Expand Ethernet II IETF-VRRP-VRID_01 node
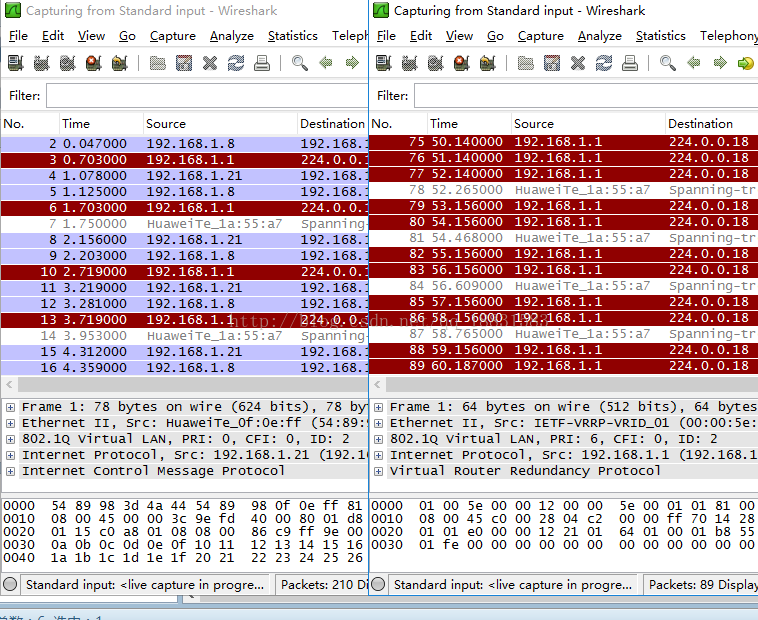Screen dimensions: 758x620 pos(379,423)
